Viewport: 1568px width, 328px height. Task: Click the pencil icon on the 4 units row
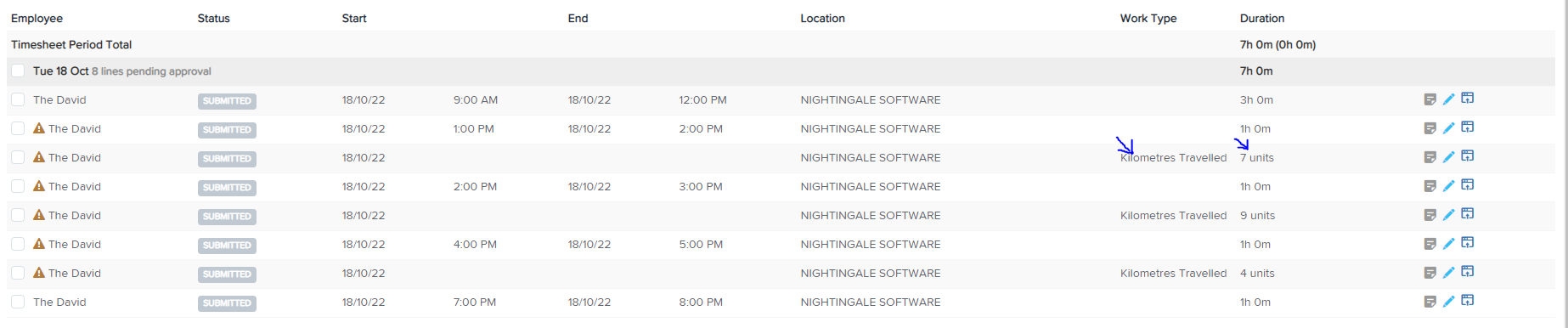(1449, 274)
